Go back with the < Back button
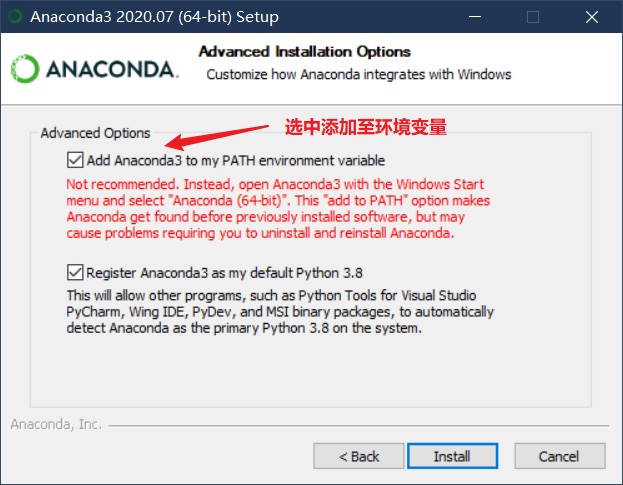The image size is (623, 485). click(359, 456)
